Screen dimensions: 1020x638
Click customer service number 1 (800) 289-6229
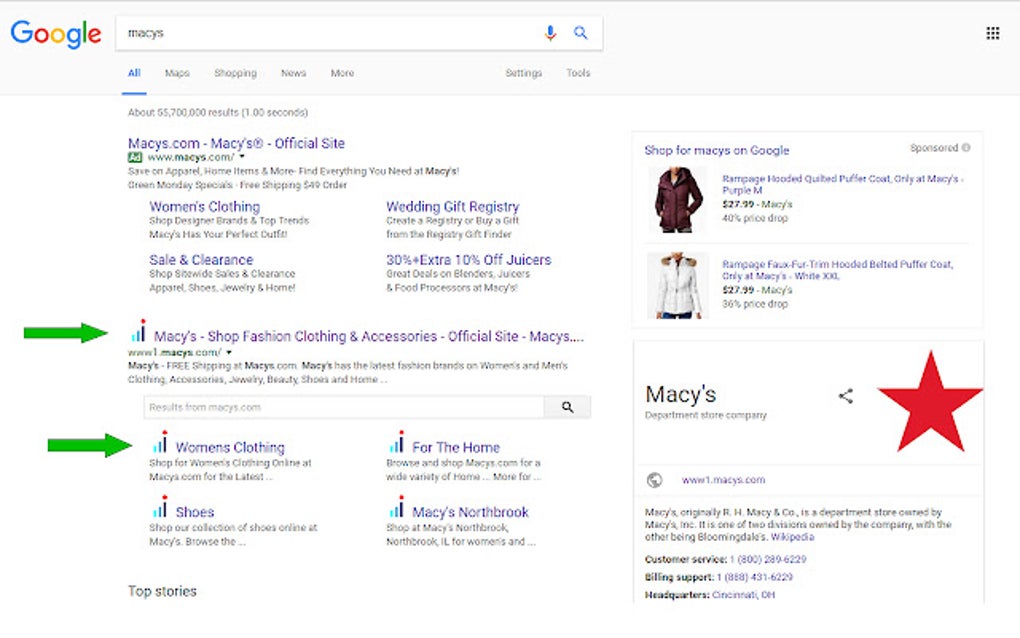click(768, 559)
